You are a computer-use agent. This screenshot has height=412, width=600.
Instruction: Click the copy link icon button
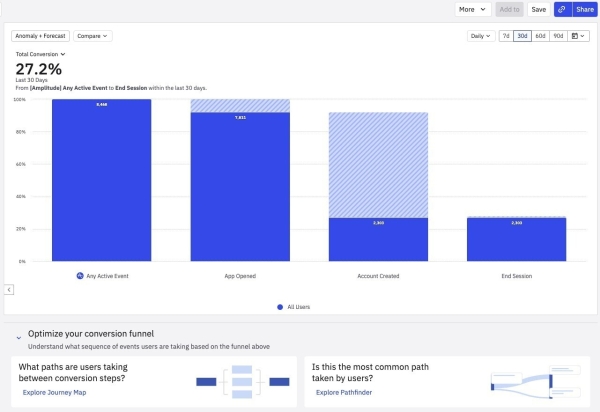click(x=562, y=9)
